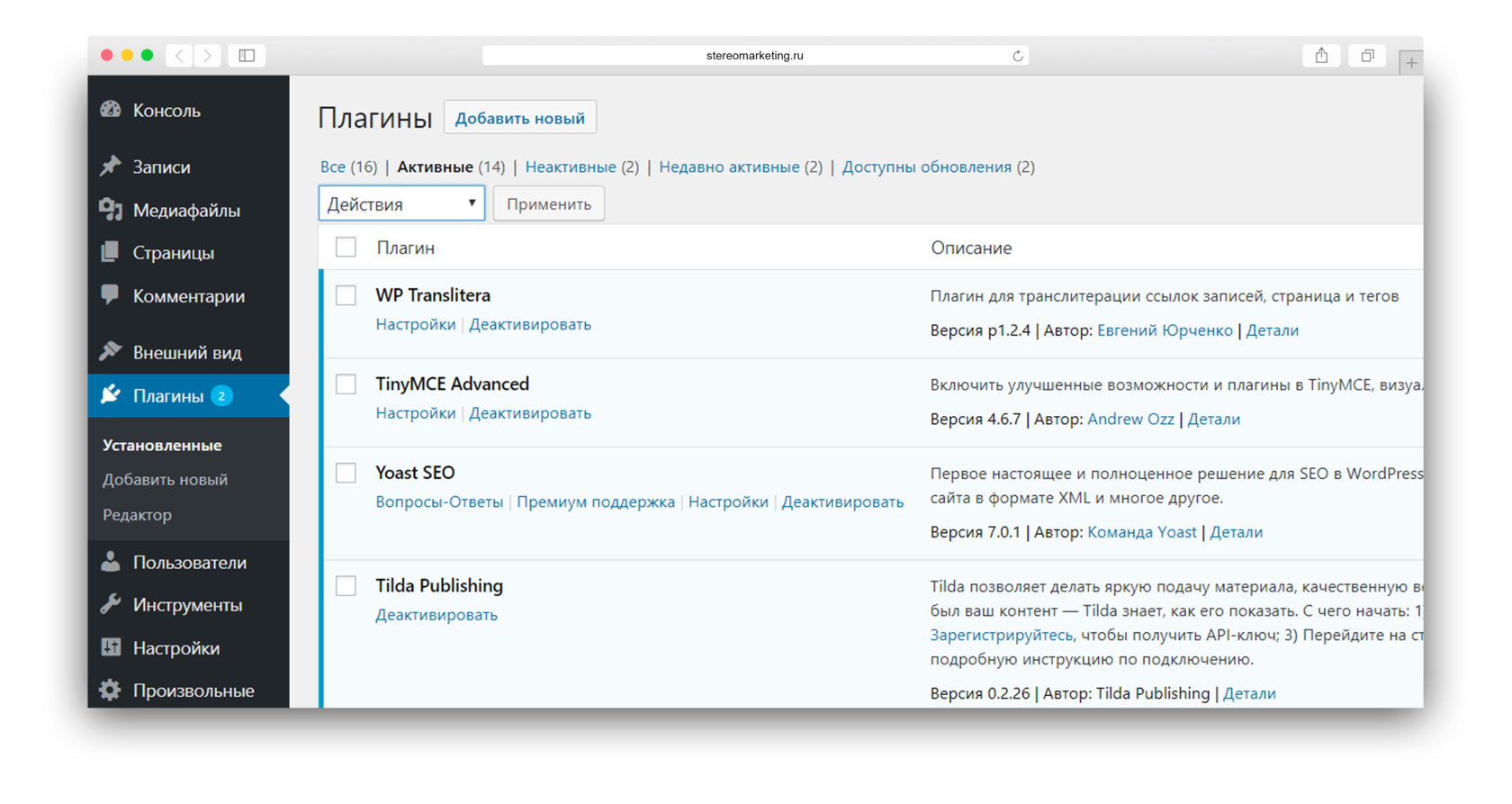The image size is (1512, 804).
Task: Select the Редактор submenu item
Action: [x=137, y=515]
